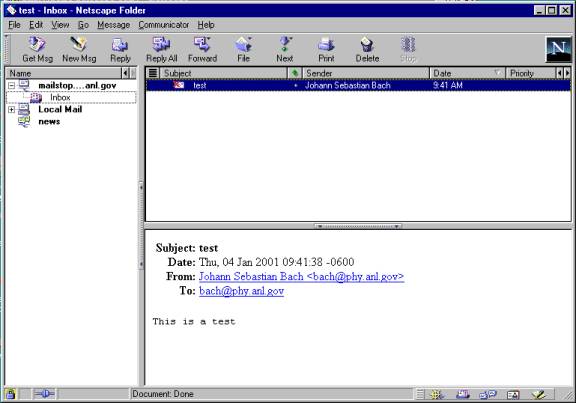
Task: Open the File menu
Action: (14, 25)
